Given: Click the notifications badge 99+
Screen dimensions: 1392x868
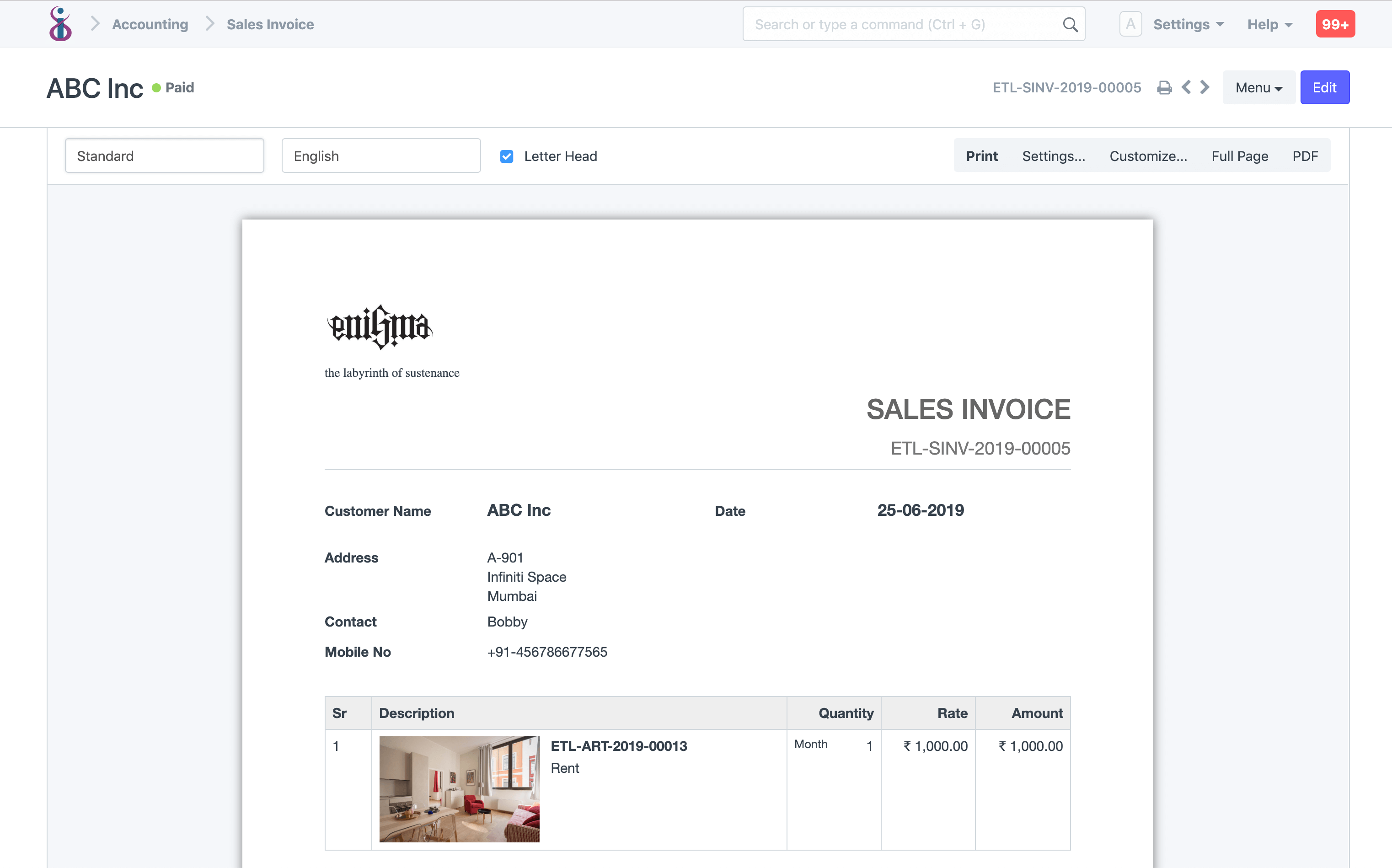Looking at the screenshot, I should coord(1336,22).
